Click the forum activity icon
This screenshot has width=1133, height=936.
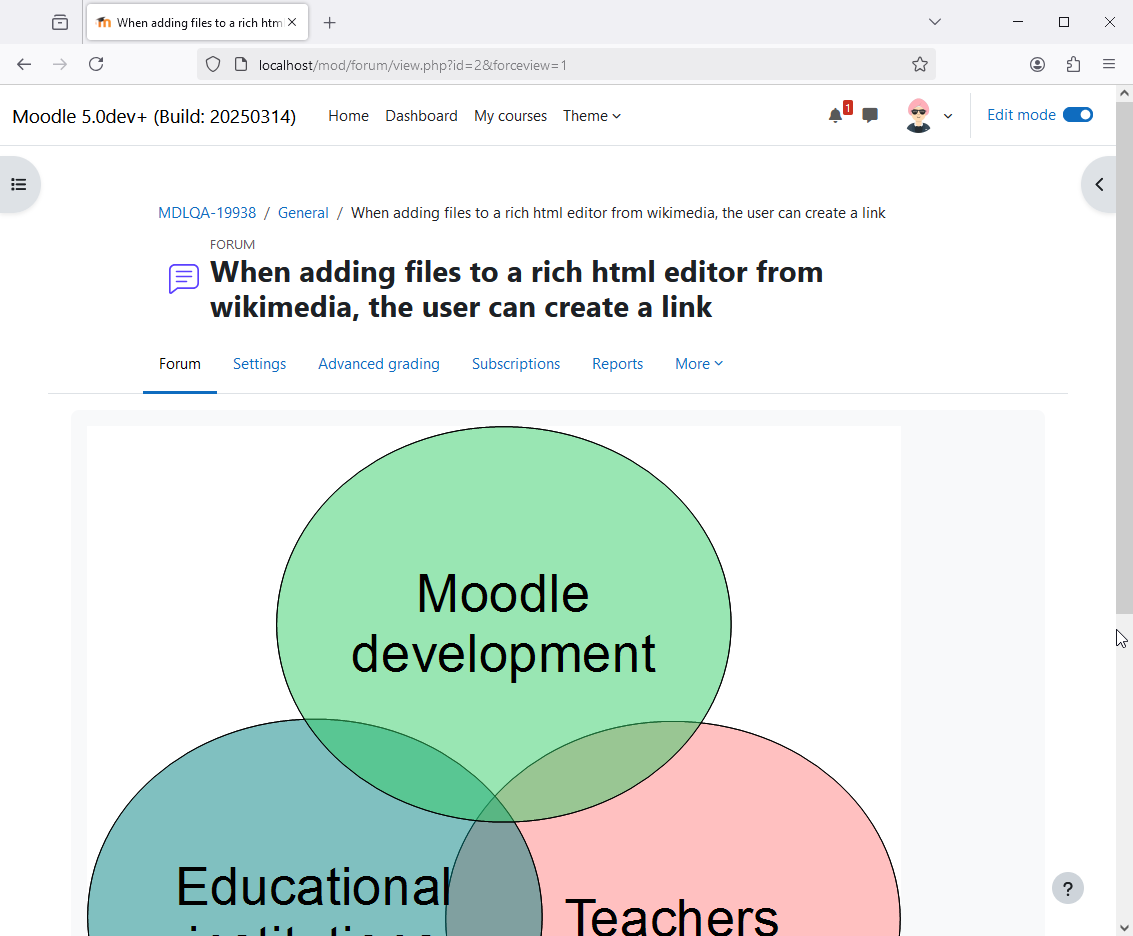184,278
